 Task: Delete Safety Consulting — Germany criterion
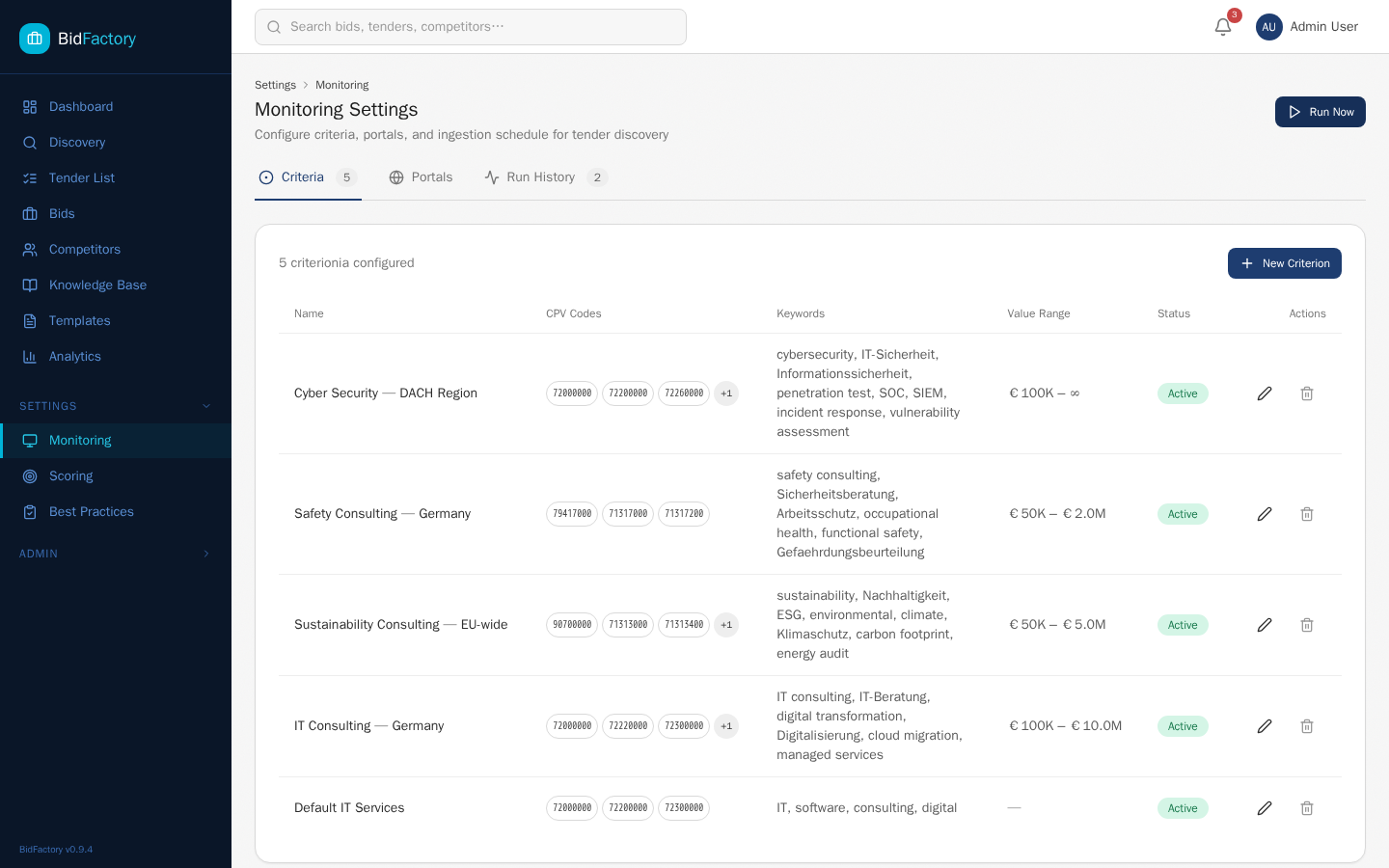pos(1307,514)
